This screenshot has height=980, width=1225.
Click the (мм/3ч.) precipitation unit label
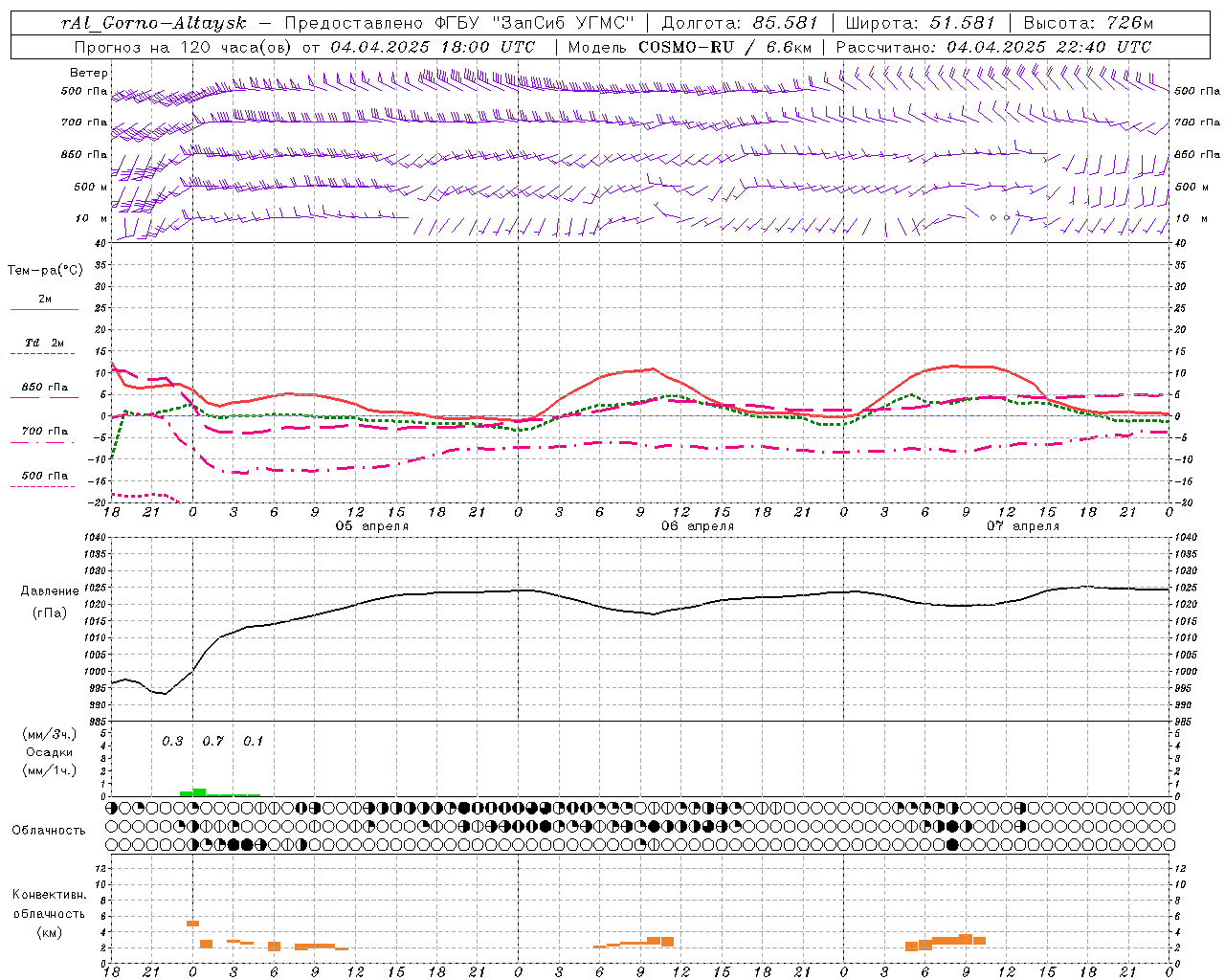click(x=50, y=734)
